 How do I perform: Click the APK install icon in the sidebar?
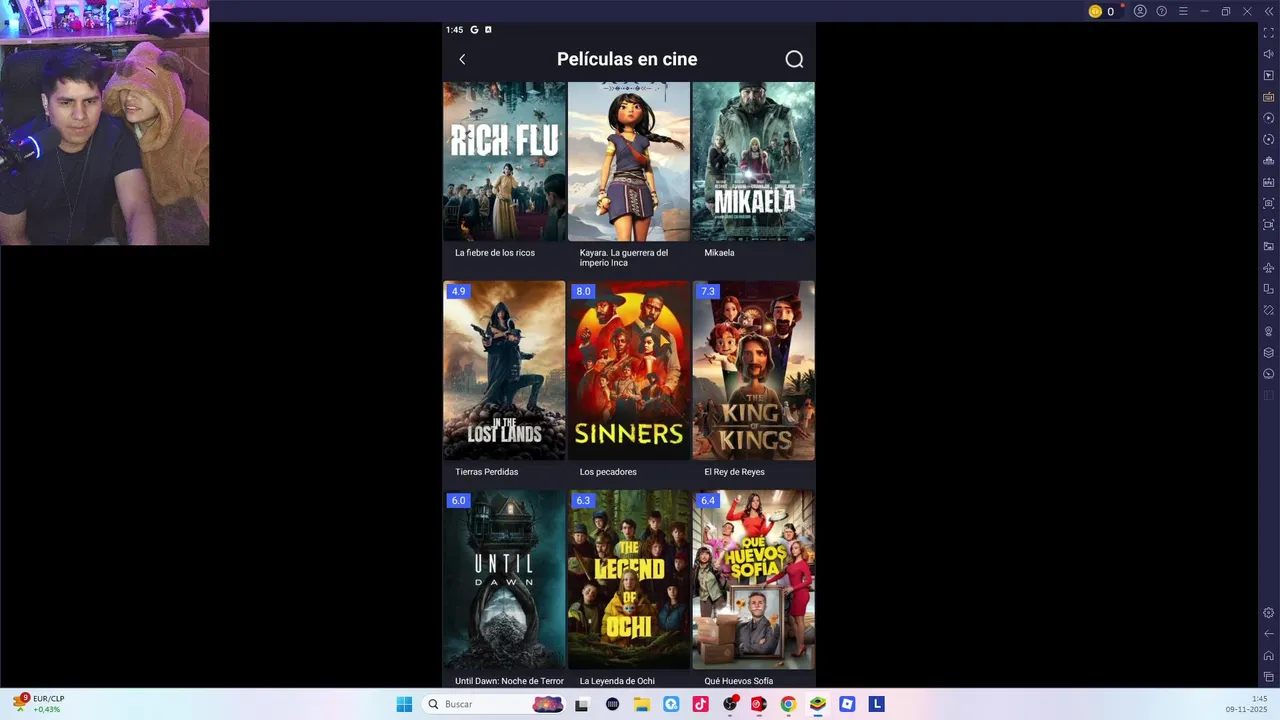click(x=1269, y=182)
